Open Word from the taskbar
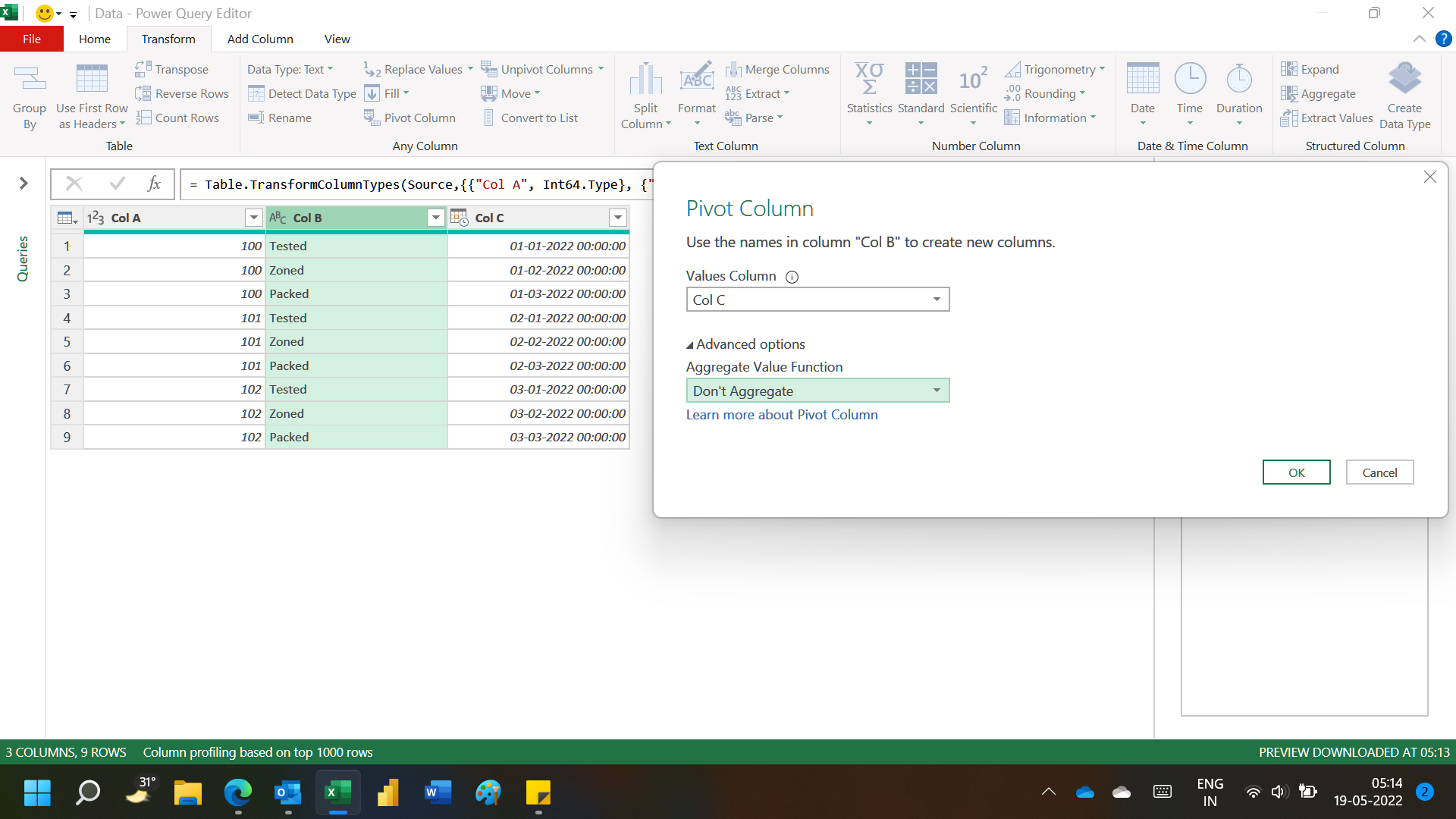Screen dimensions: 1456x819 click(x=438, y=793)
